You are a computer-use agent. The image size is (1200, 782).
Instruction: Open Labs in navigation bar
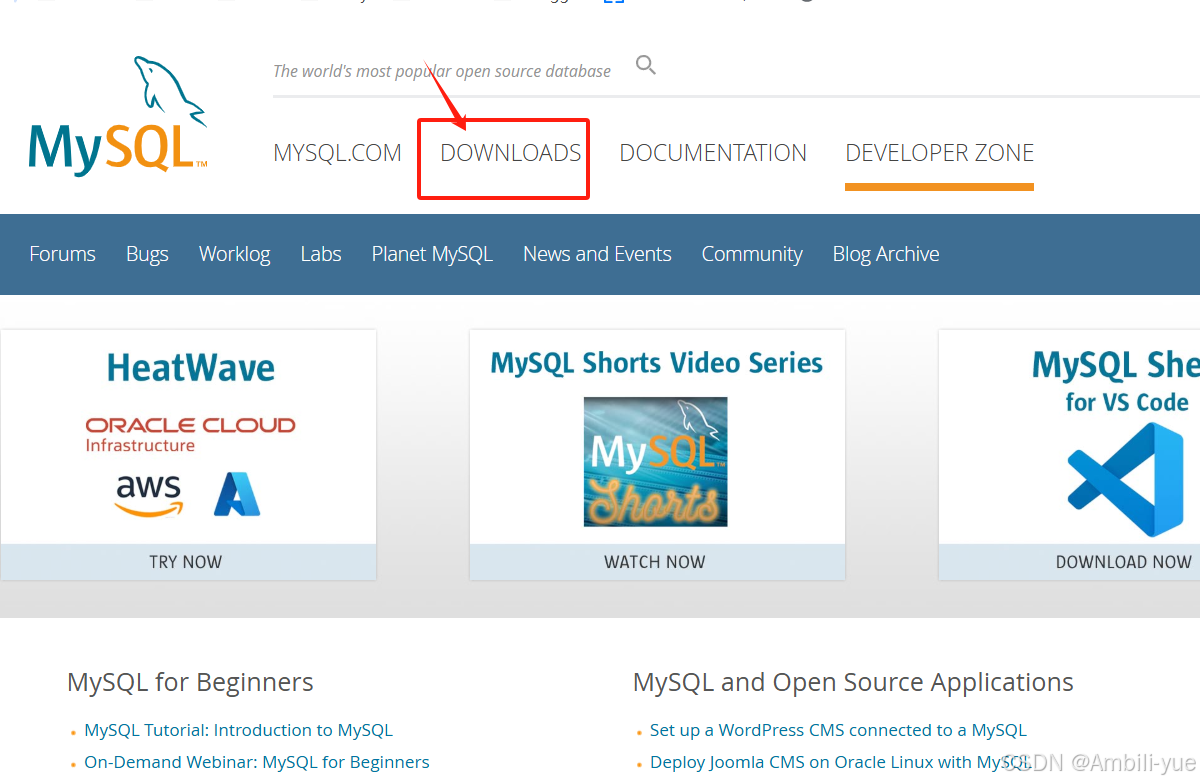tap(321, 254)
